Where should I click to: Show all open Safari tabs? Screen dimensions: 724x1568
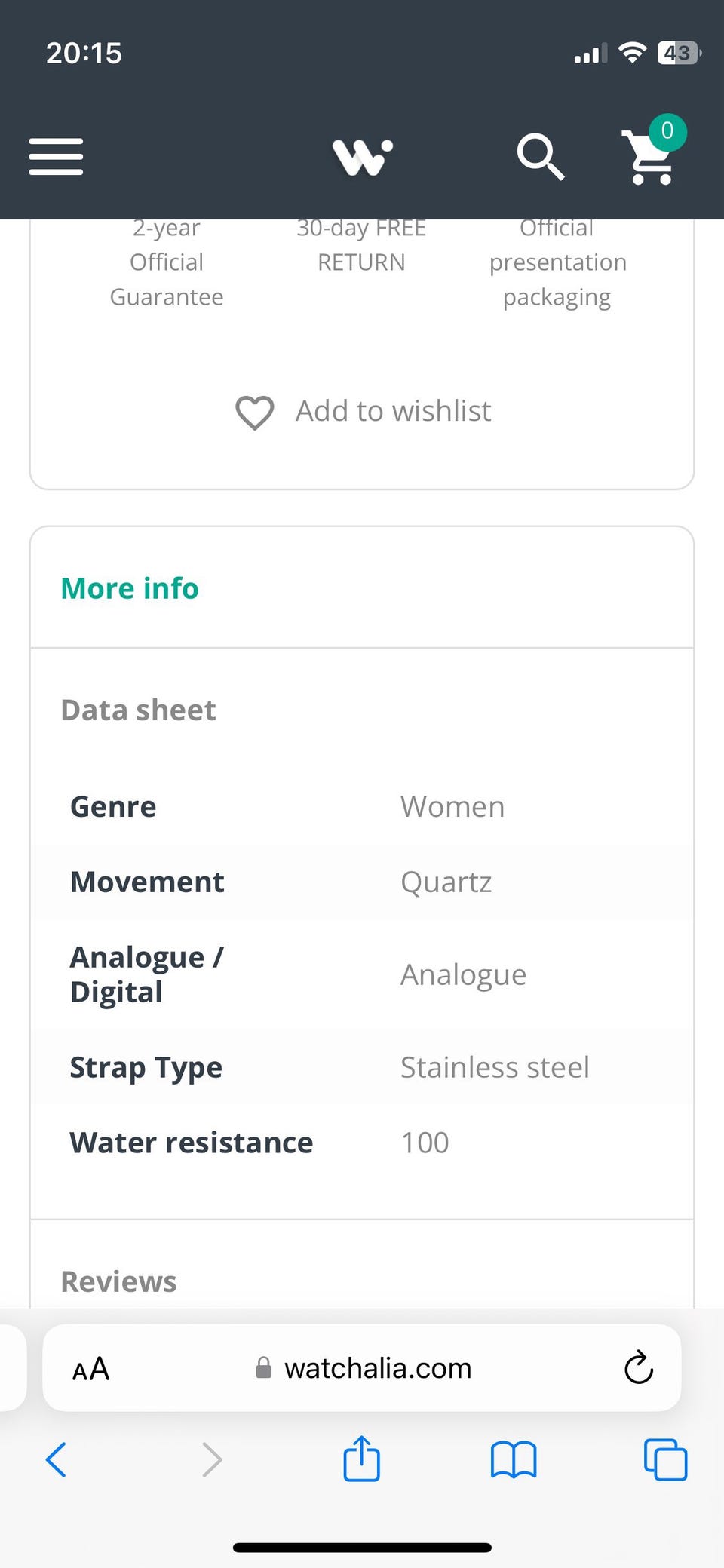point(665,1459)
